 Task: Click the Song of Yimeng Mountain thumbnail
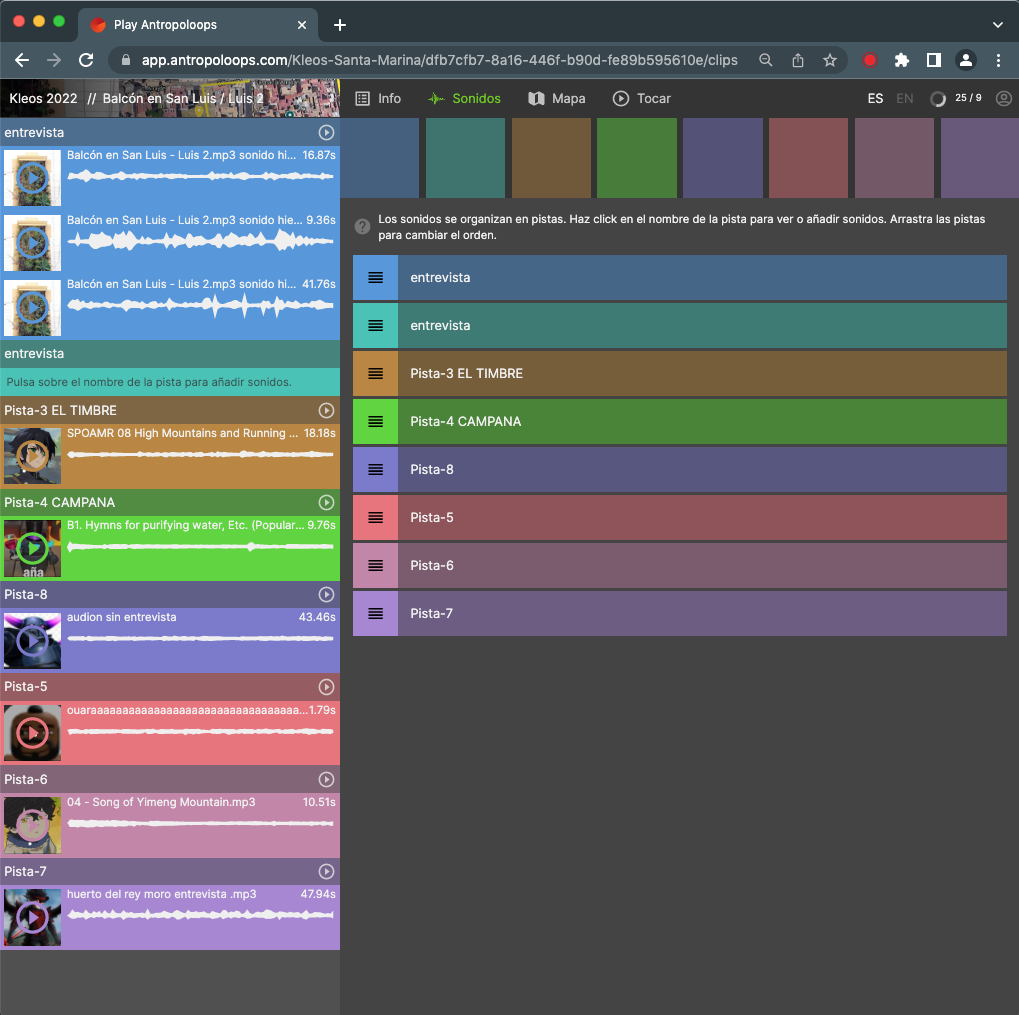[32, 825]
